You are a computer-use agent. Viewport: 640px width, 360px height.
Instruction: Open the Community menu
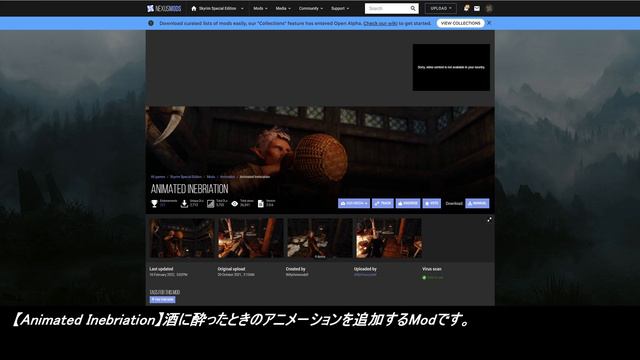[x=311, y=8]
